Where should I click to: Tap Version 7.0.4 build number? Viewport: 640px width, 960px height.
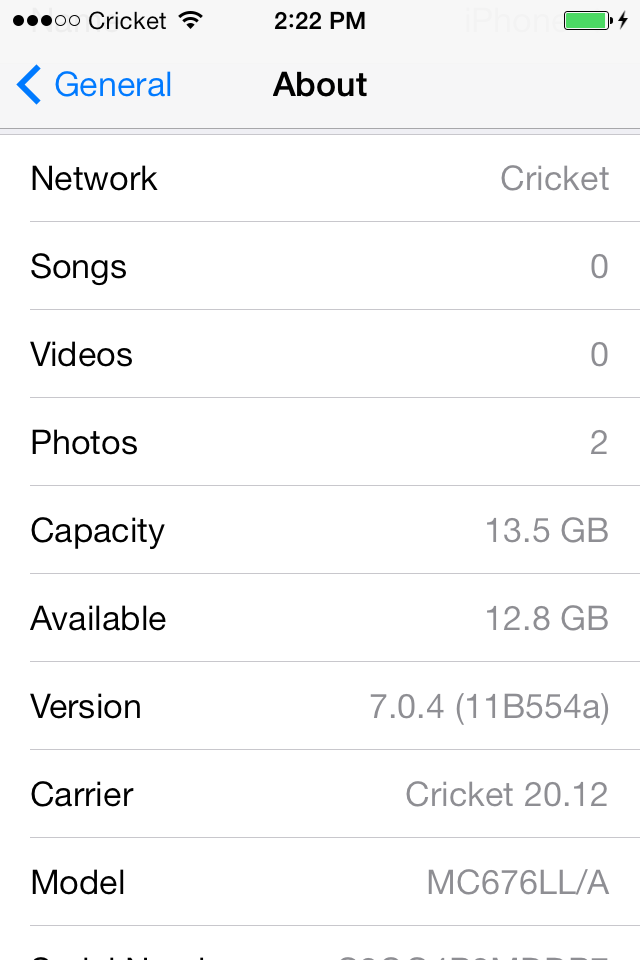pyautogui.click(x=489, y=706)
